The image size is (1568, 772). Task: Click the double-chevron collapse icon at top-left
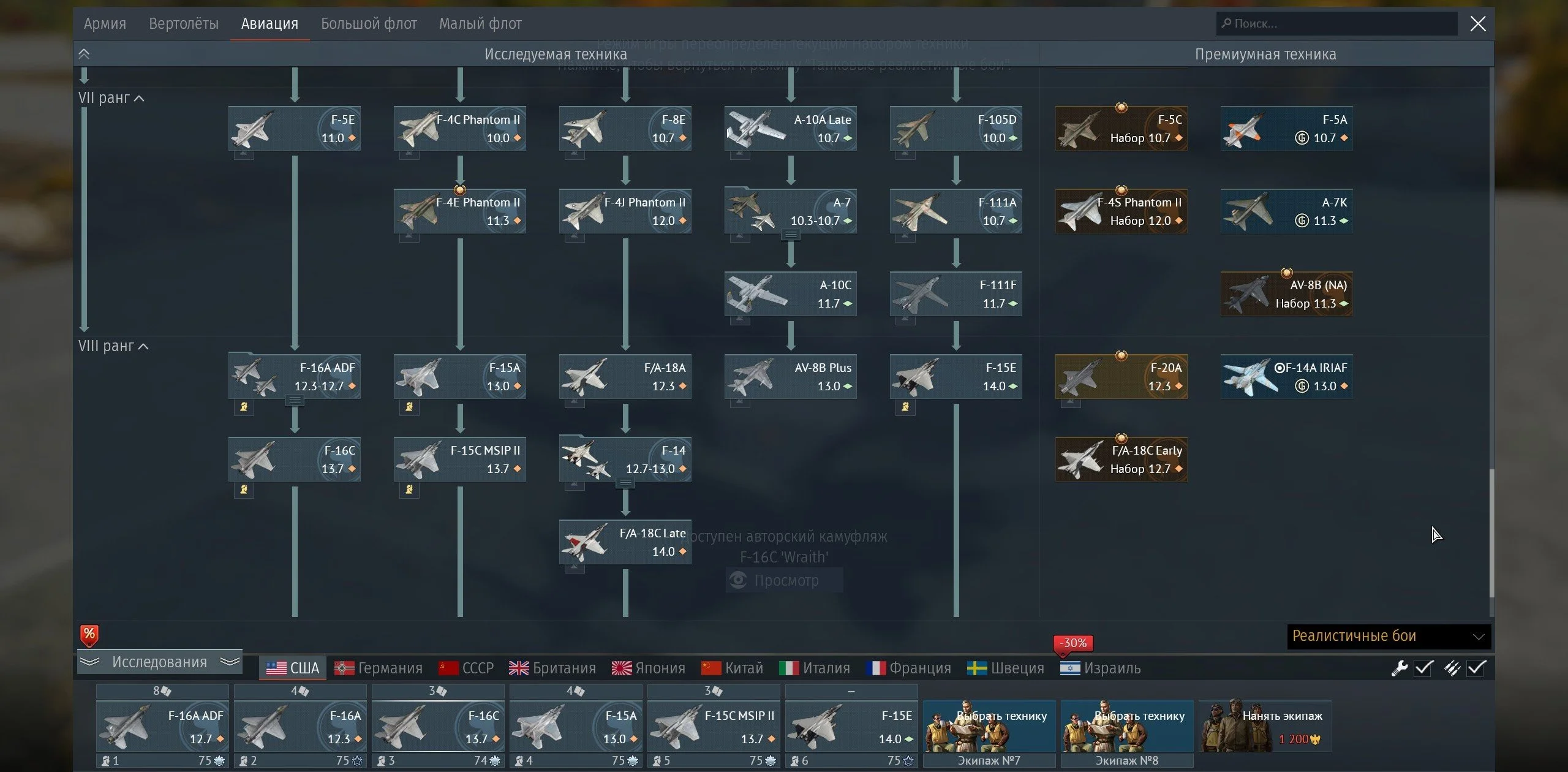84,54
